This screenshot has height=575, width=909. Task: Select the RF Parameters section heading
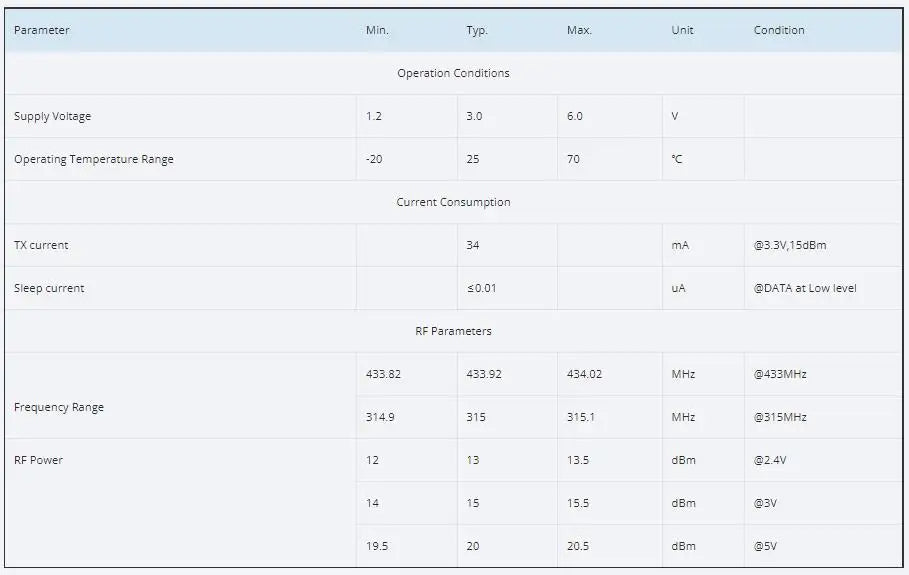coord(453,331)
